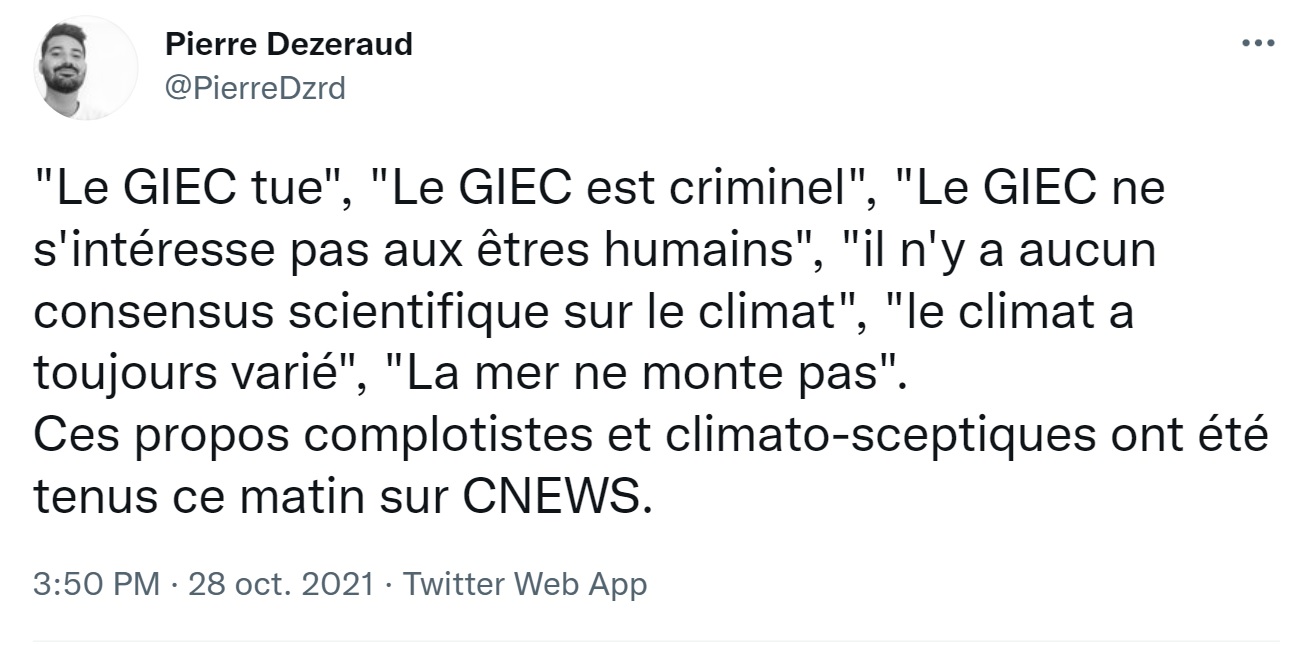Click the phrase "êtres humains" in the tweet
The width and height of the screenshot is (1303, 647).
(687, 252)
